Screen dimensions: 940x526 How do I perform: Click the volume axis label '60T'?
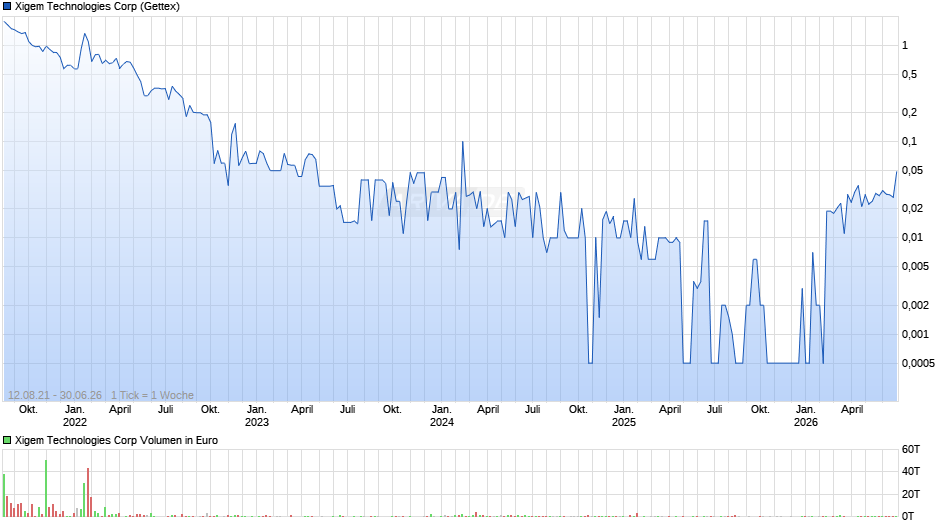point(911,449)
